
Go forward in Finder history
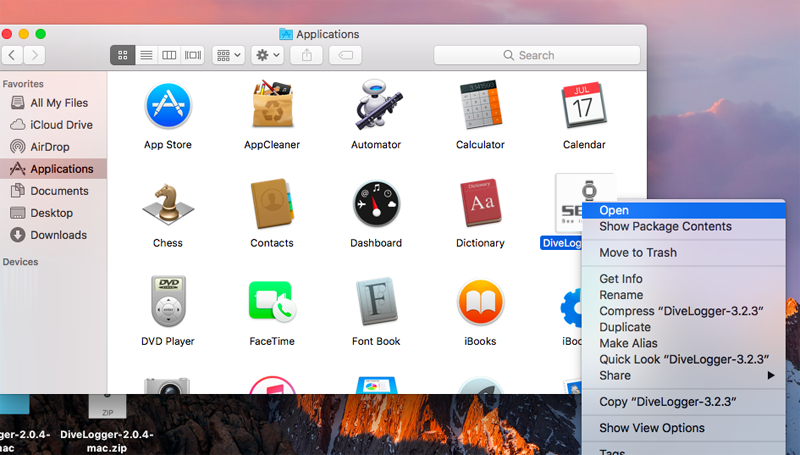point(34,55)
